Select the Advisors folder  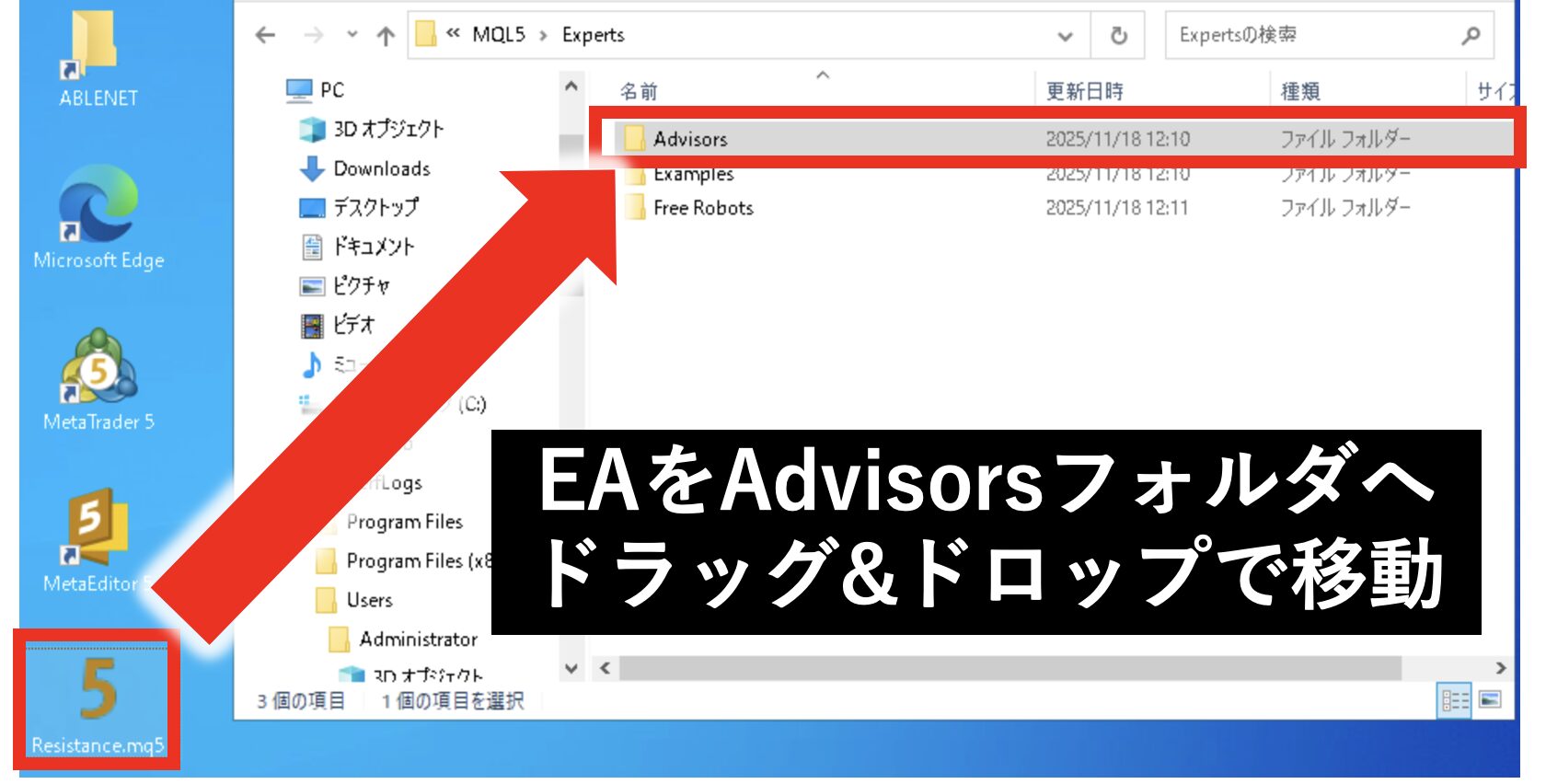click(690, 139)
